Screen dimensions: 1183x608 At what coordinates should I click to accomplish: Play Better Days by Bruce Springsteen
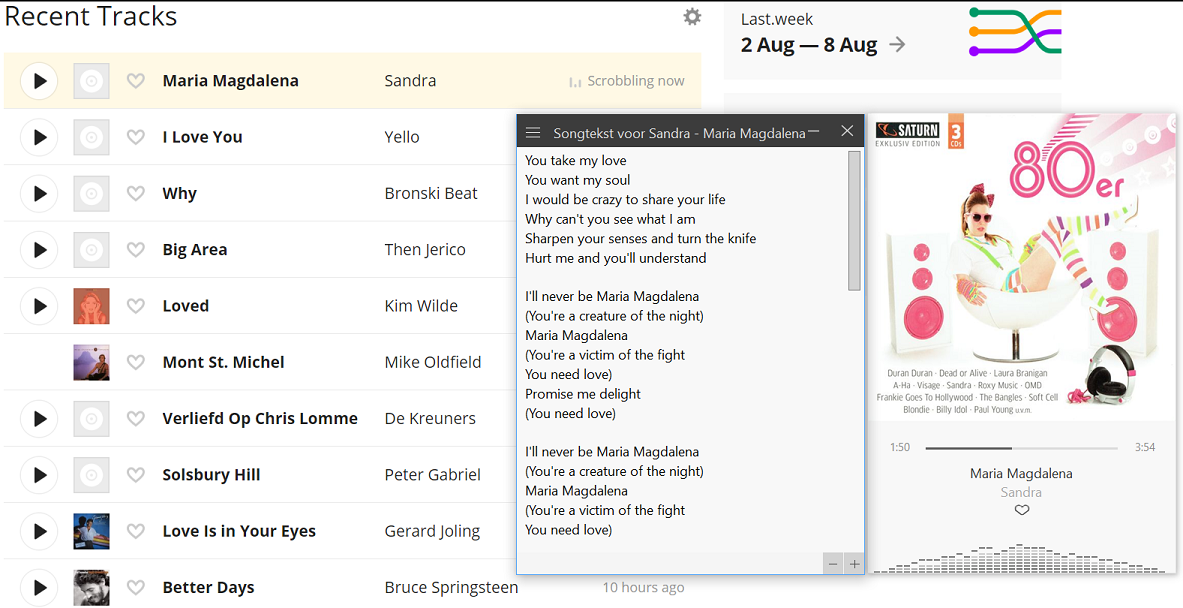pyautogui.click(x=39, y=587)
